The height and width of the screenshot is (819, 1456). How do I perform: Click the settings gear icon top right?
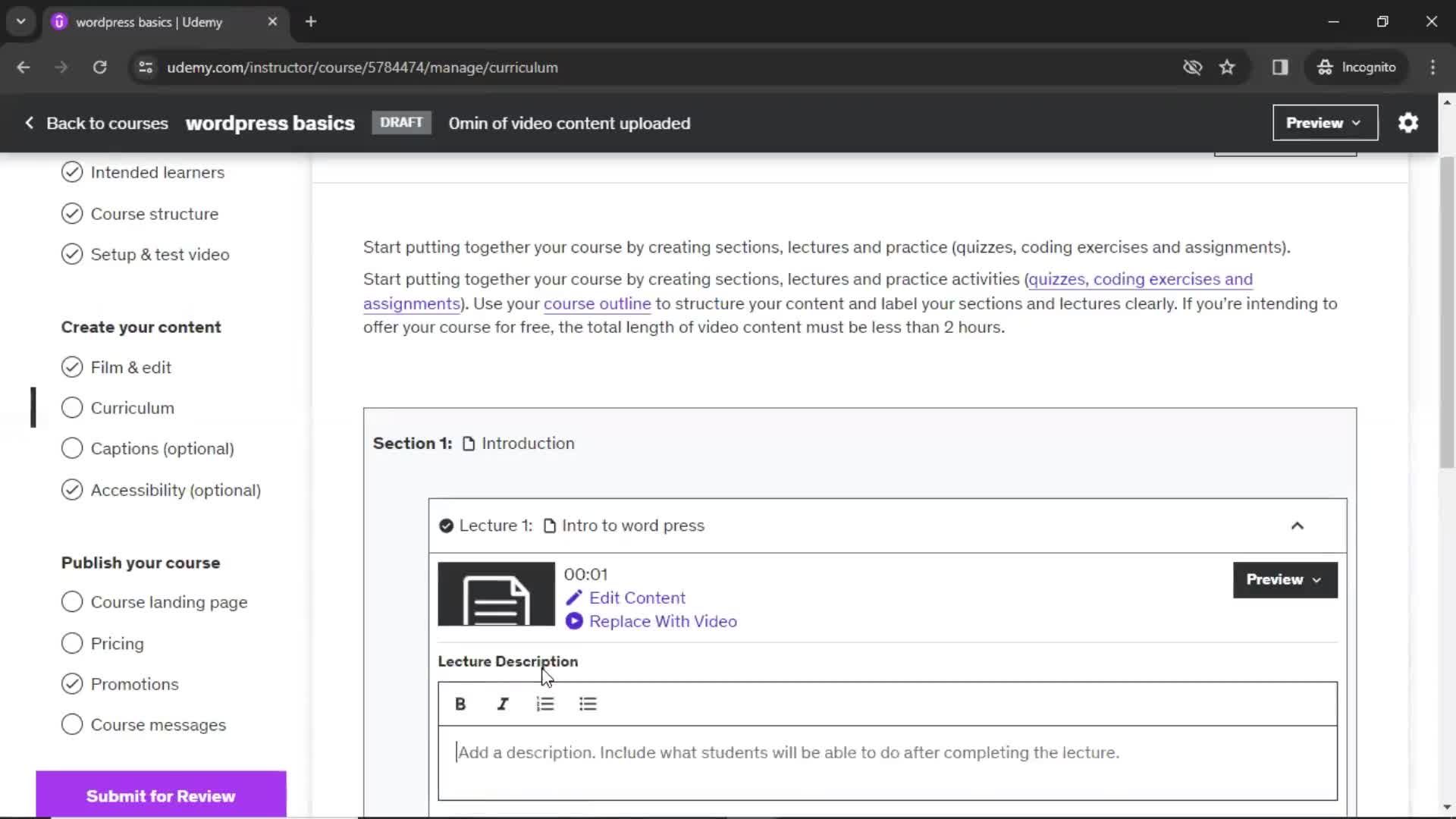coord(1408,123)
